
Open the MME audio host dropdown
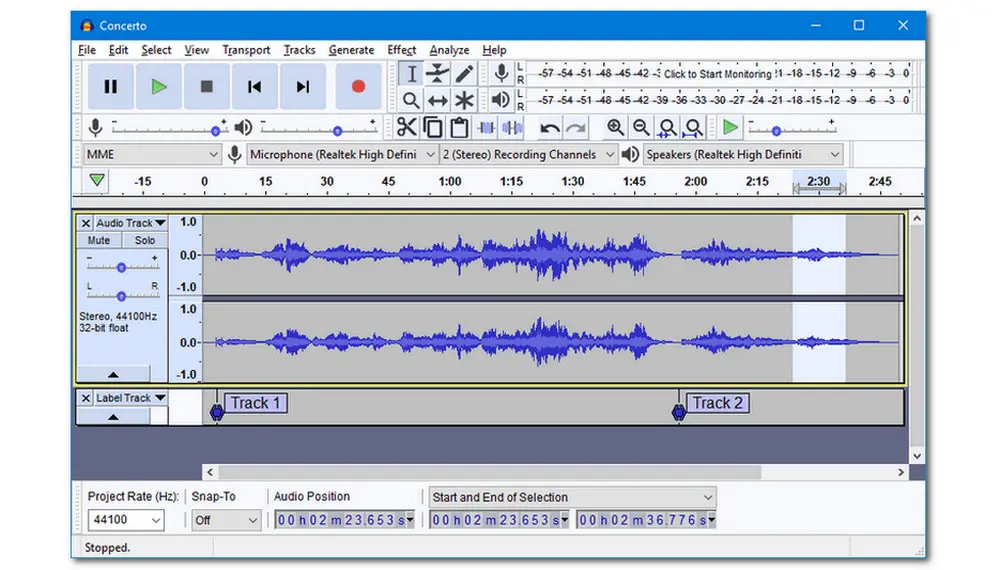(150, 154)
